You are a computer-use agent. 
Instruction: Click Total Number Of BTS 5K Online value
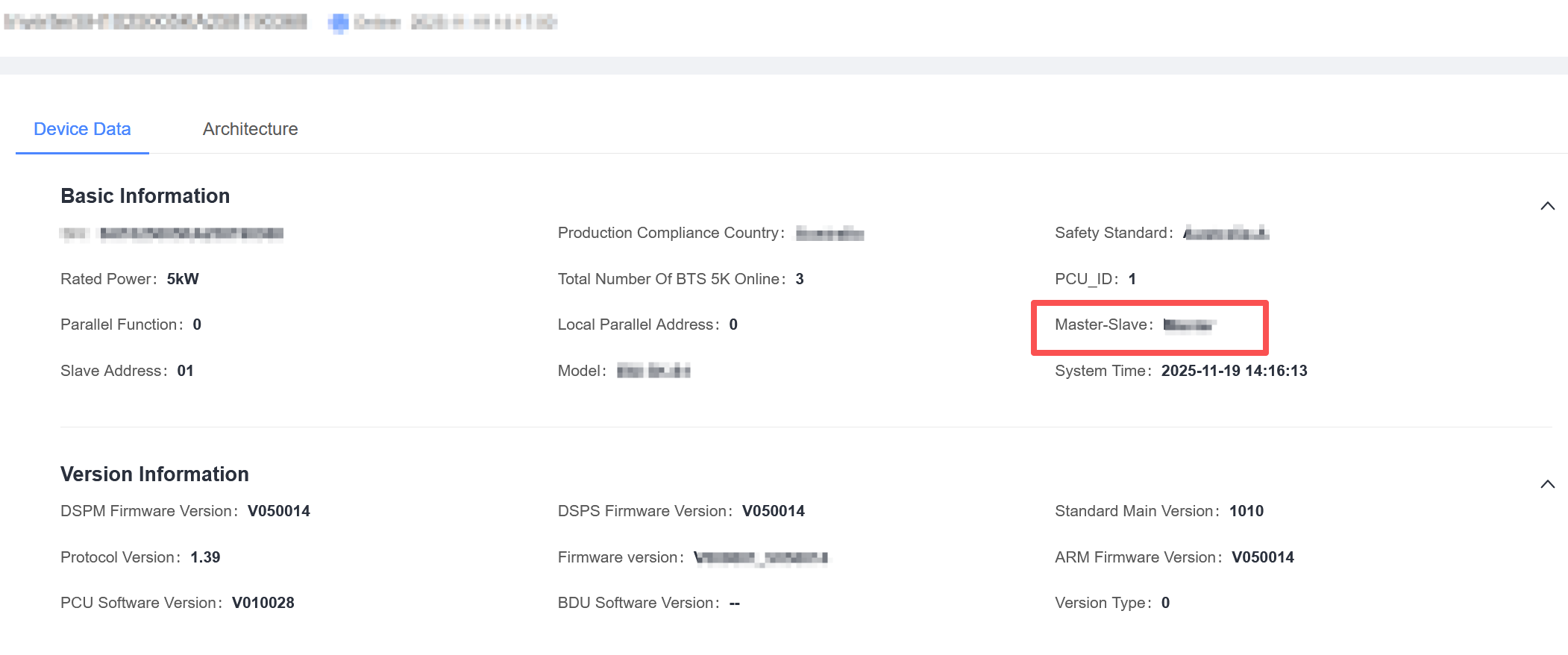click(x=799, y=279)
